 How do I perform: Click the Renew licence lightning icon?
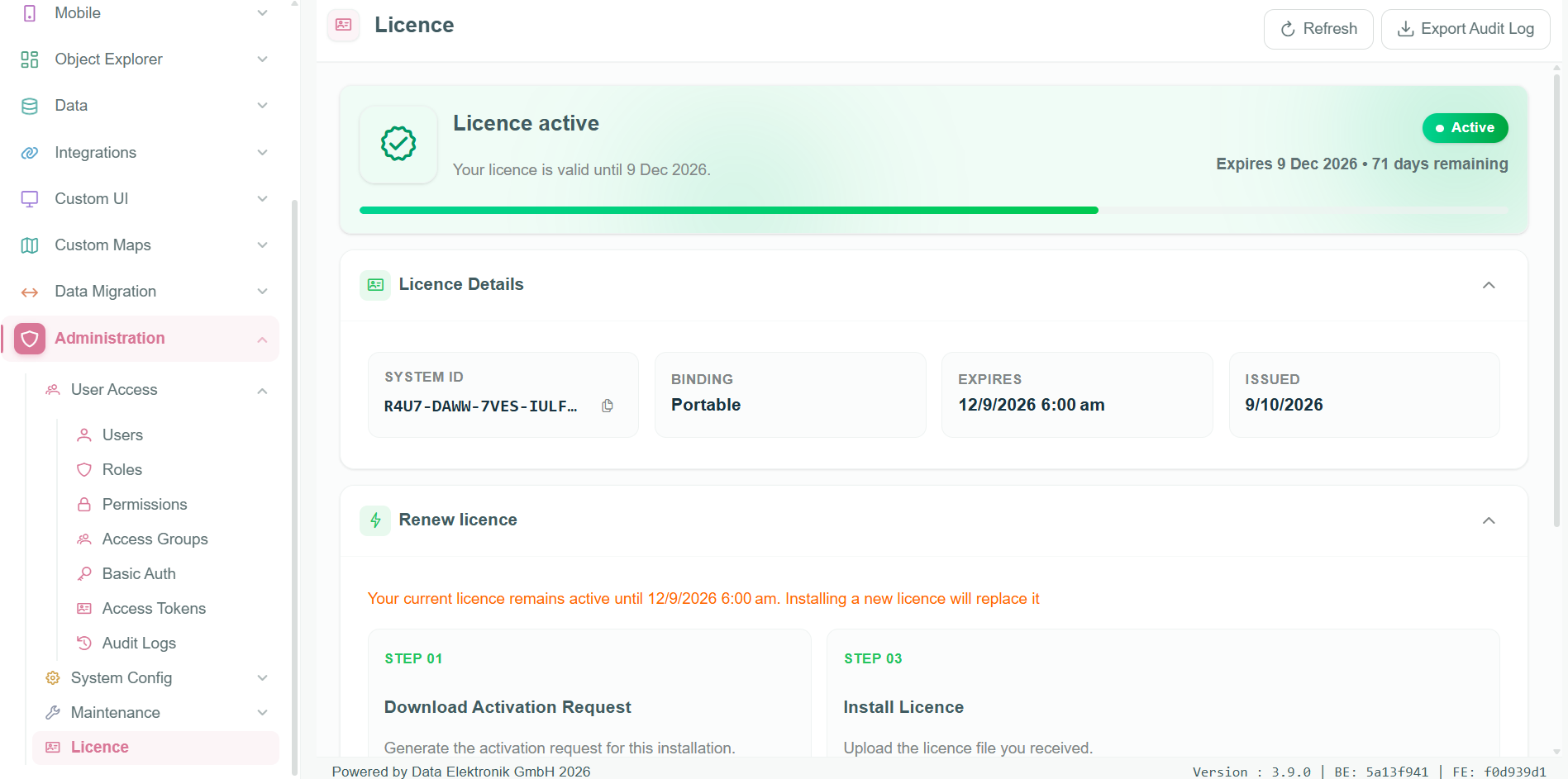pyautogui.click(x=375, y=520)
